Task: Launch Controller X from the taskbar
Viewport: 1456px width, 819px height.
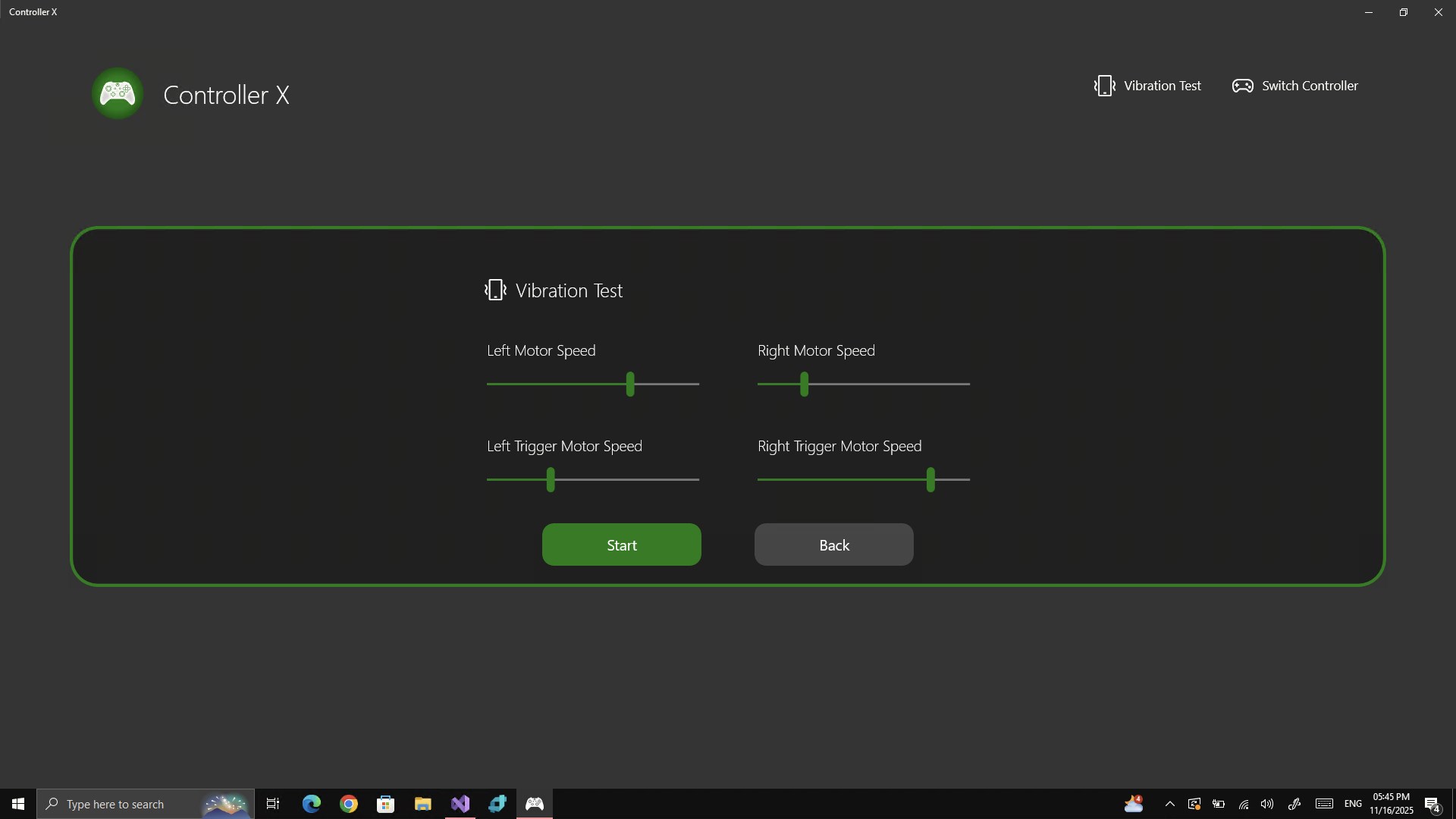Action: pos(535,804)
